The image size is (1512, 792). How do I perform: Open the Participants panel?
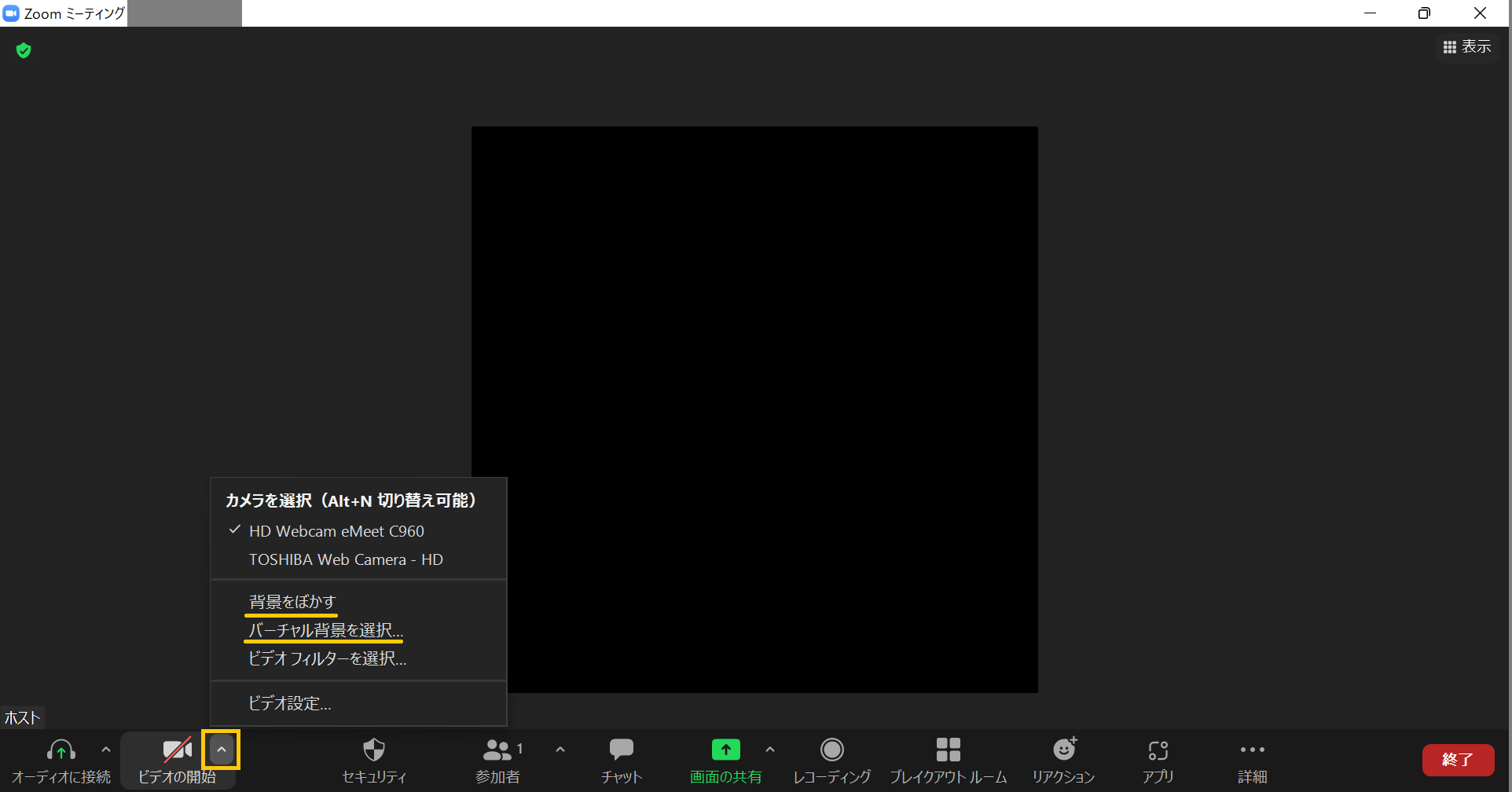[x=497, y=750]
